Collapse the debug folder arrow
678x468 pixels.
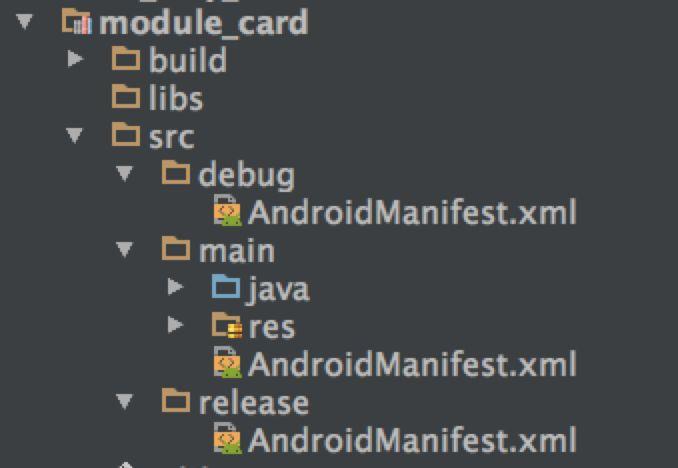pyautogui.click(x=125, y=173)
